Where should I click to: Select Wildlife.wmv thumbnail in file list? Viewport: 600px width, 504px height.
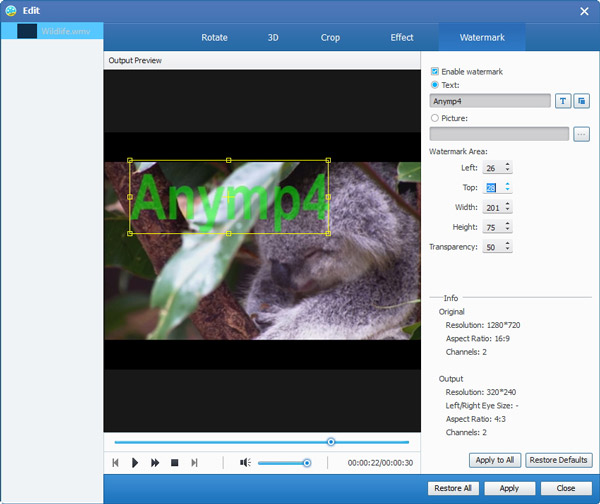27,31
